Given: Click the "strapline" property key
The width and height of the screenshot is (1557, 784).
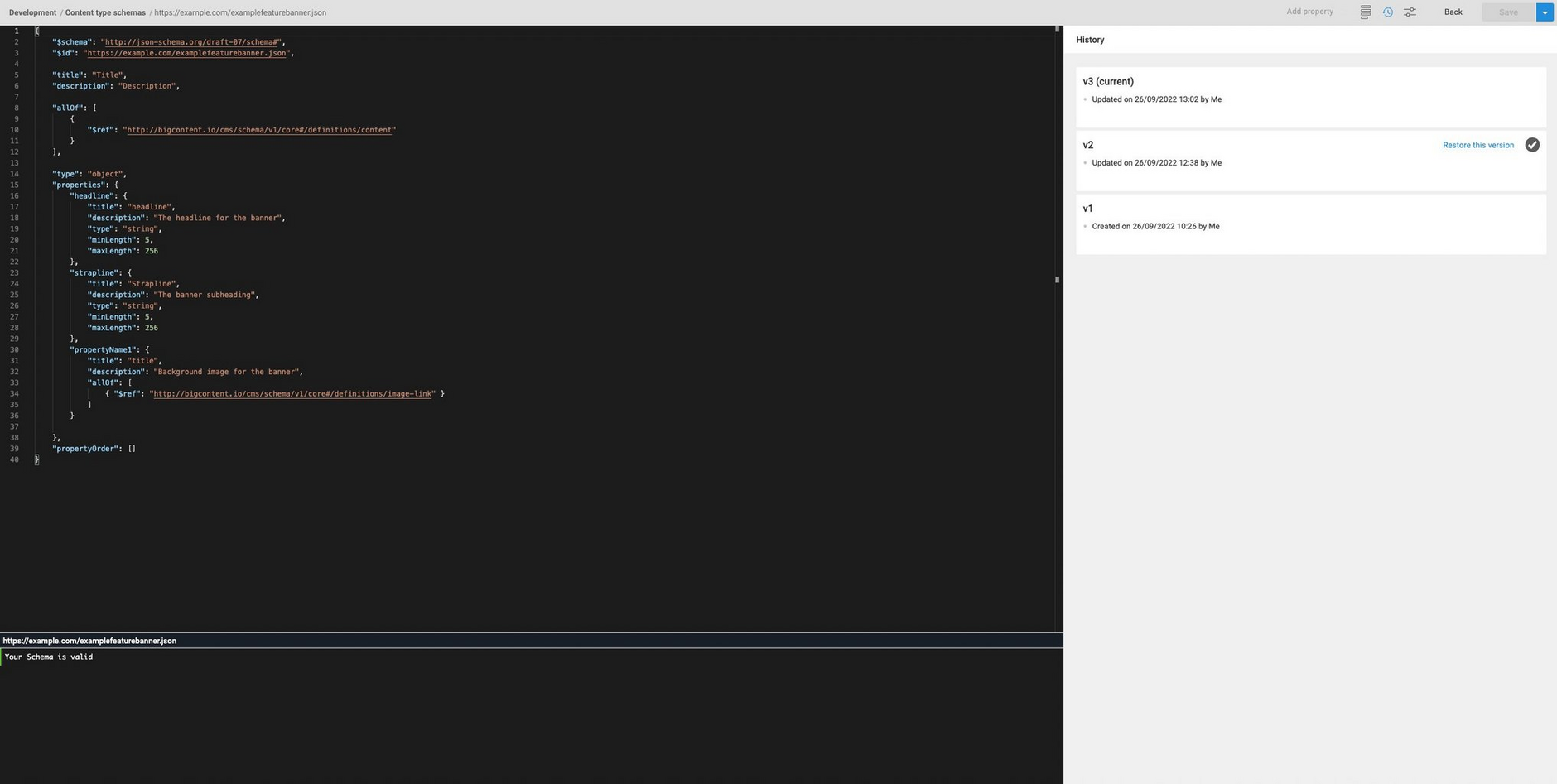Looking at the screenshot, I should click(94, 273).
